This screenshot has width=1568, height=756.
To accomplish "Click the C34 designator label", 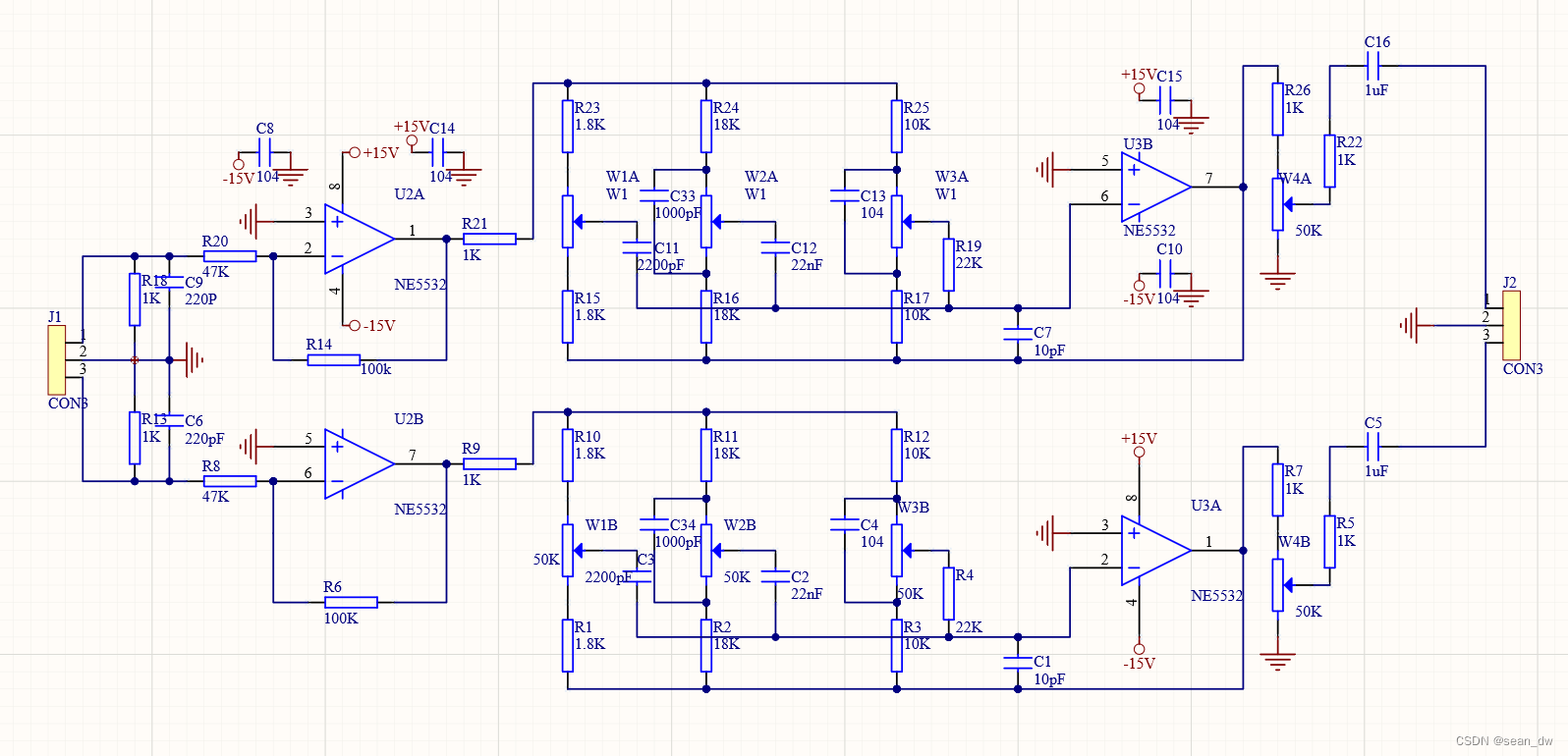I will tap(683, 525).
